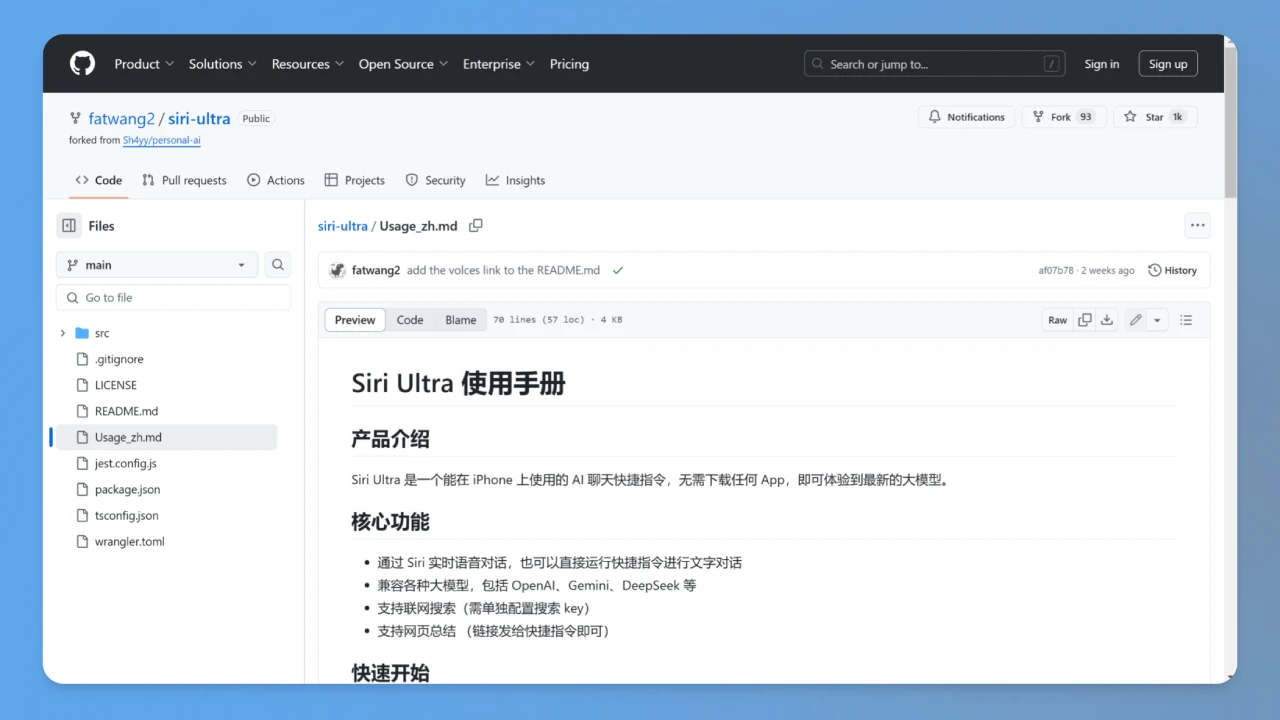
Task: Switch to the Blame view
Action: click(460, 319)
